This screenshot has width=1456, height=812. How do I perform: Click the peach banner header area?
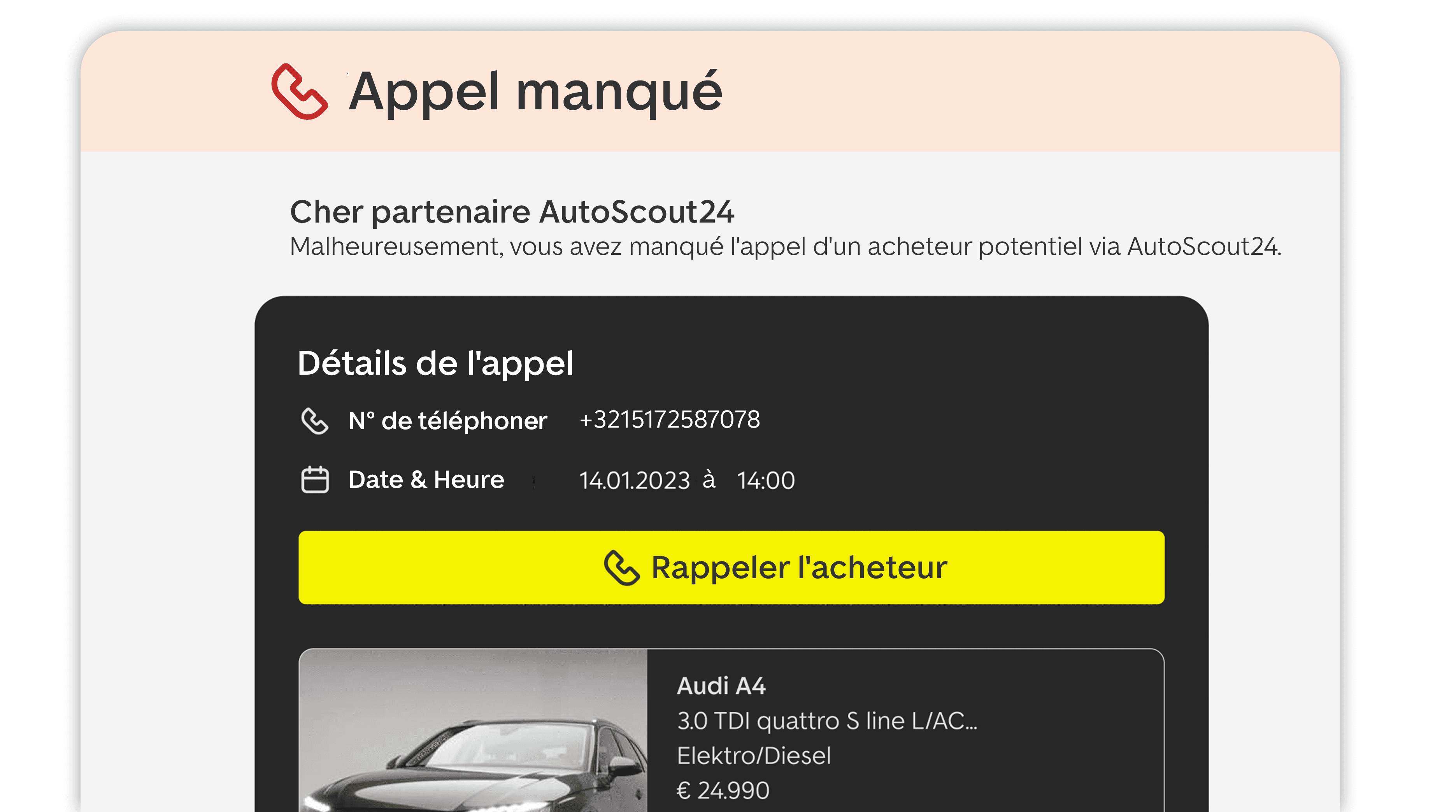(x=710, y=91)
